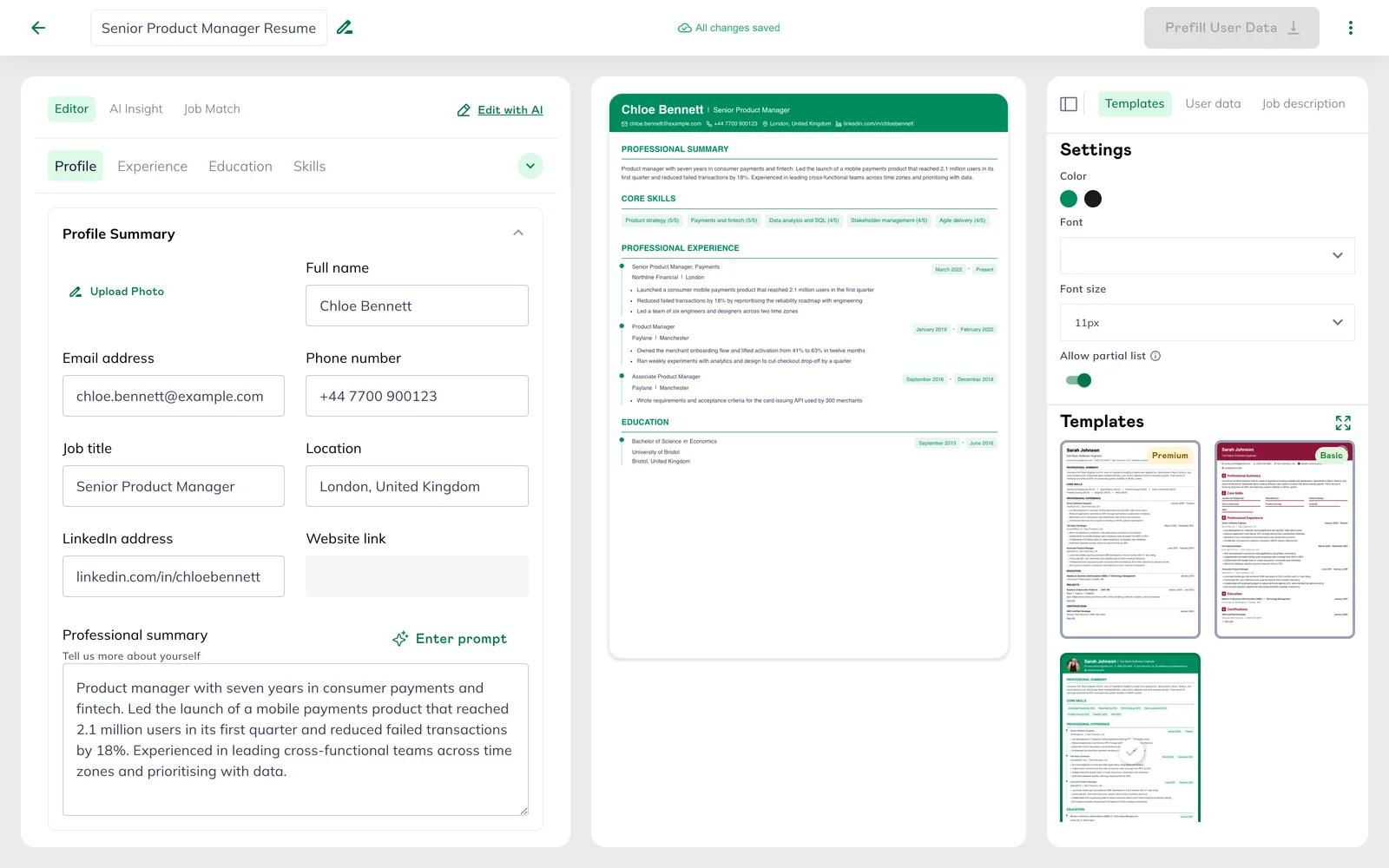Open the Job description tab
1389x868 pixels.
1303,103
